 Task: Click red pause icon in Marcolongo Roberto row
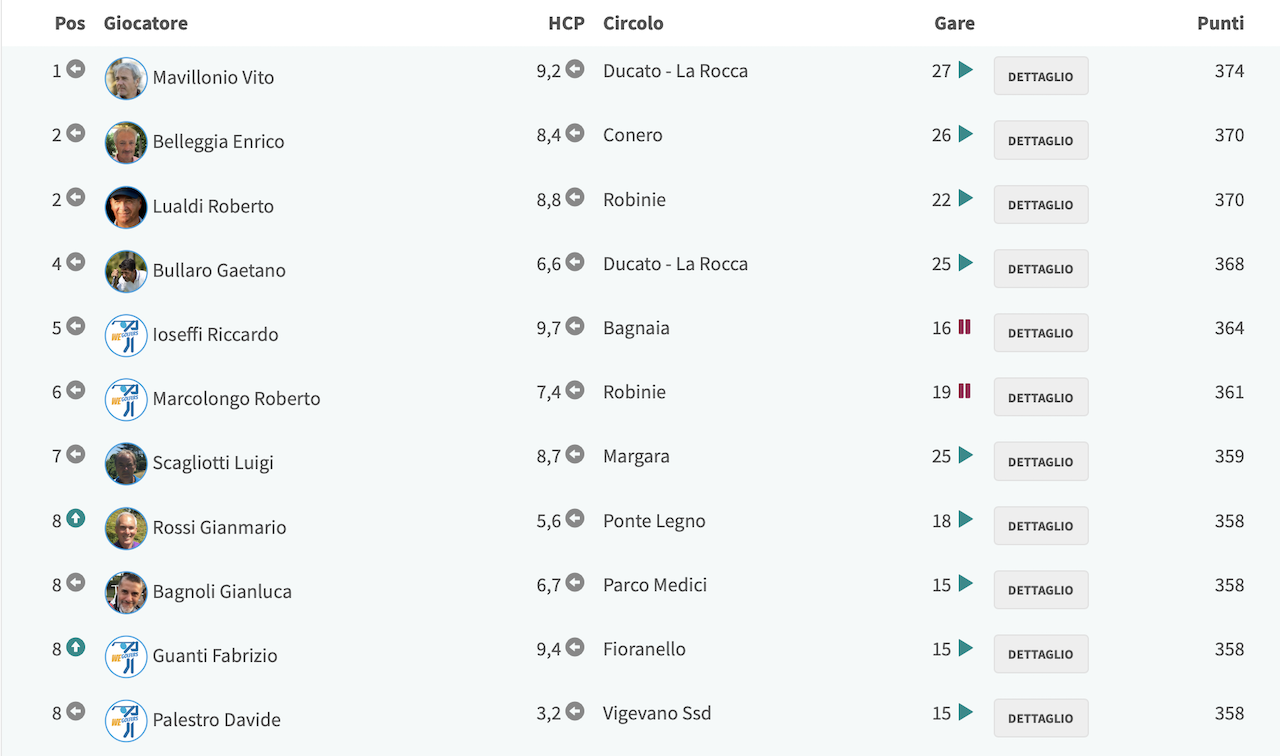965,391
